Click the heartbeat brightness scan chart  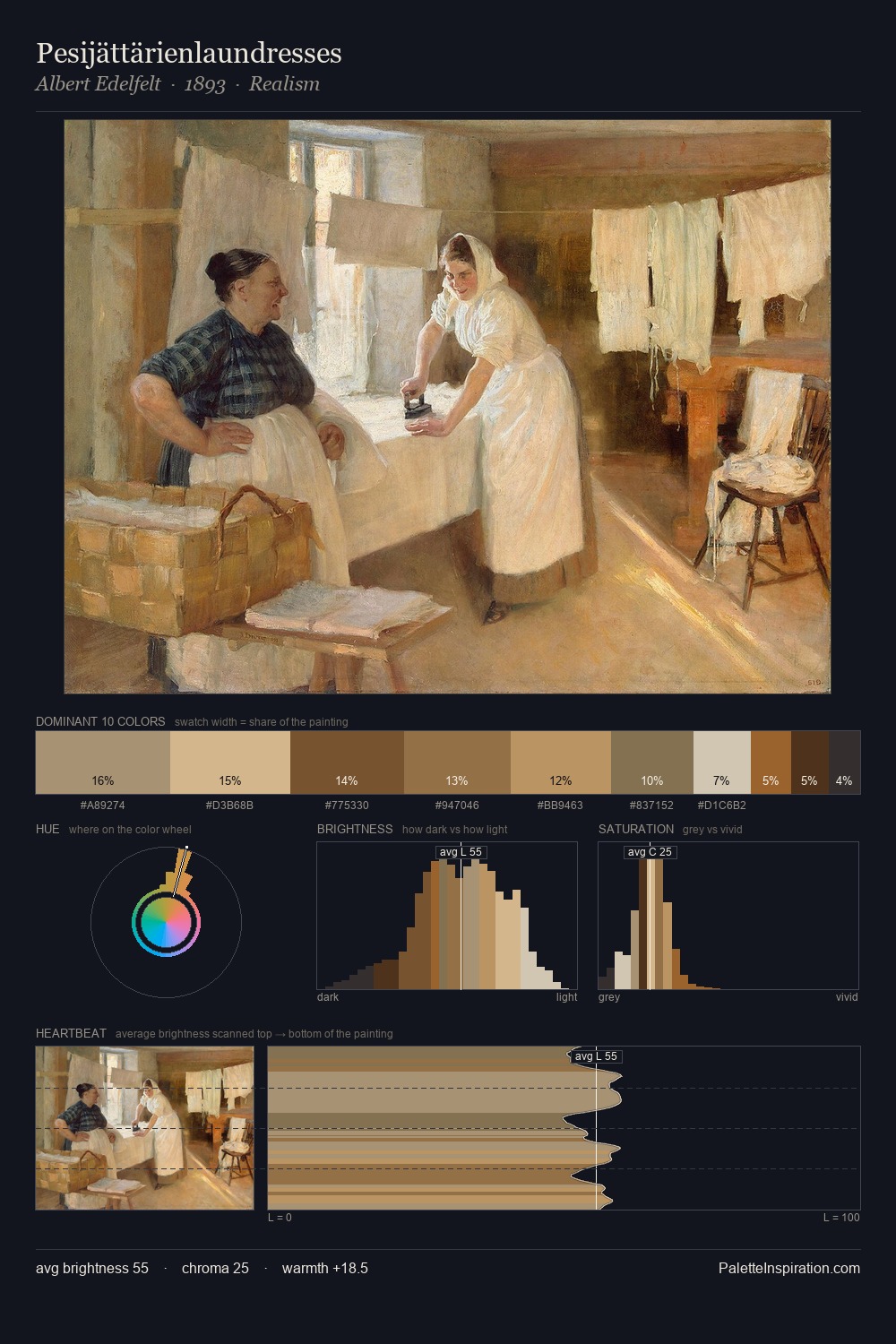point(564,1128)
